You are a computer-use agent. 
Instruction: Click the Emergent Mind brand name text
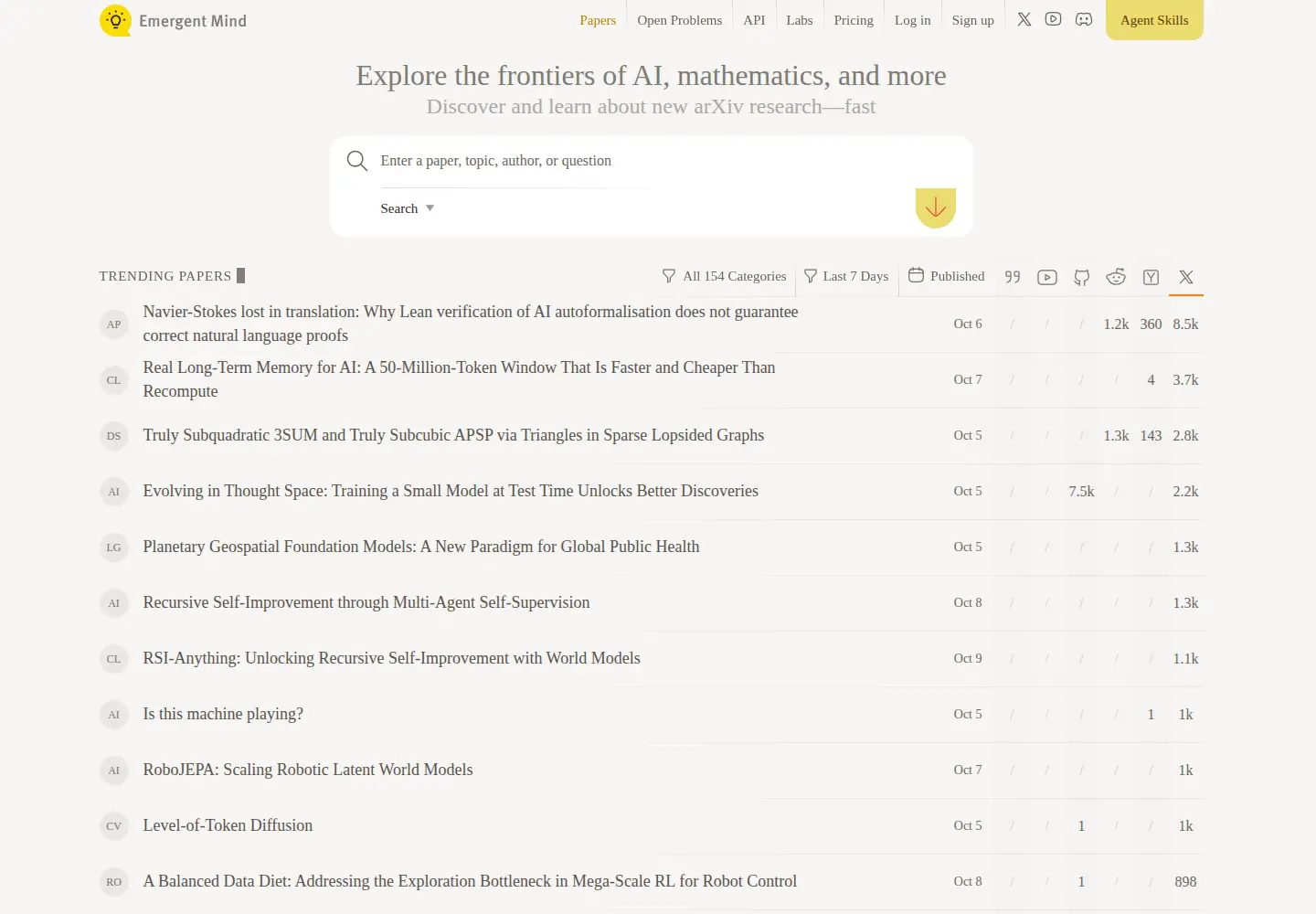pyautogui.click(x=193, y=21)
